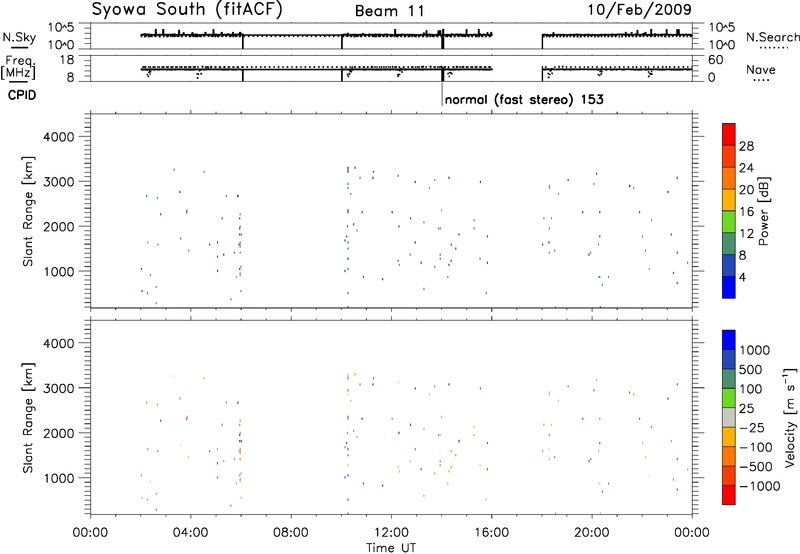Click the 'N.Search' legend label
This screenshot has height=554, width=800.
pyautogui.click(x=772, y=37)
